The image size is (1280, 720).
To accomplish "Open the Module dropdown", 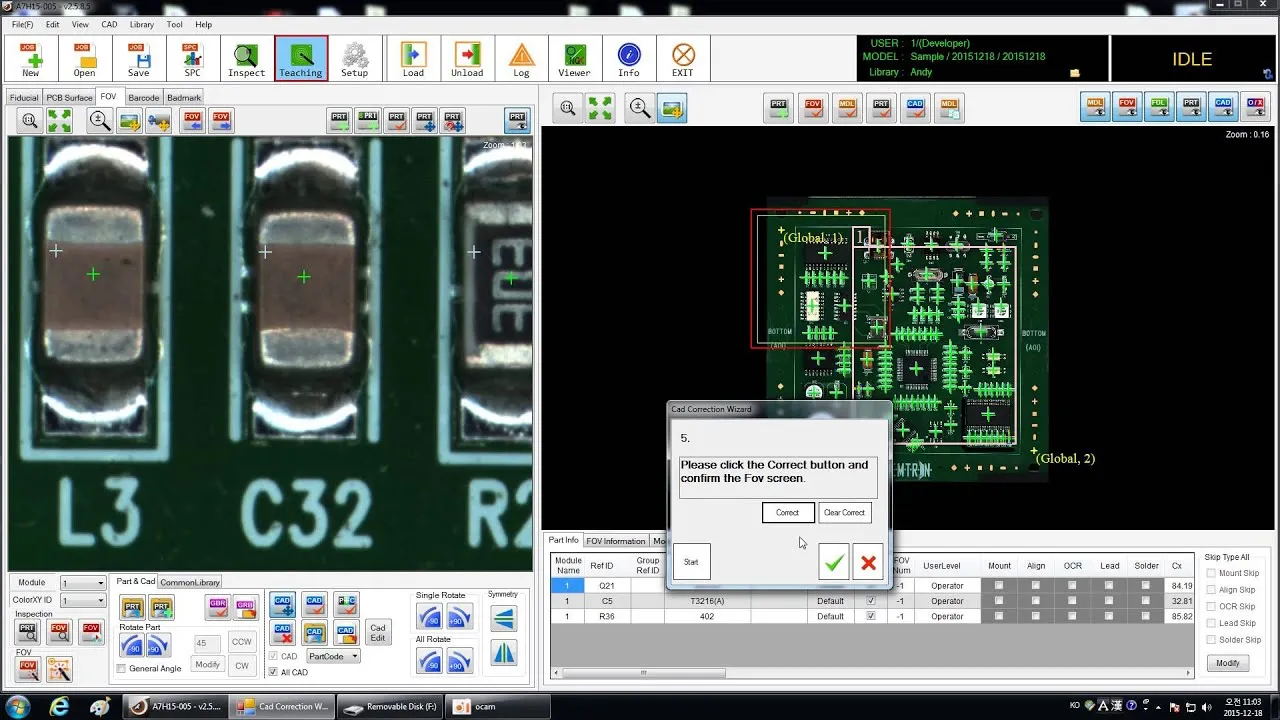I will 83,583.
